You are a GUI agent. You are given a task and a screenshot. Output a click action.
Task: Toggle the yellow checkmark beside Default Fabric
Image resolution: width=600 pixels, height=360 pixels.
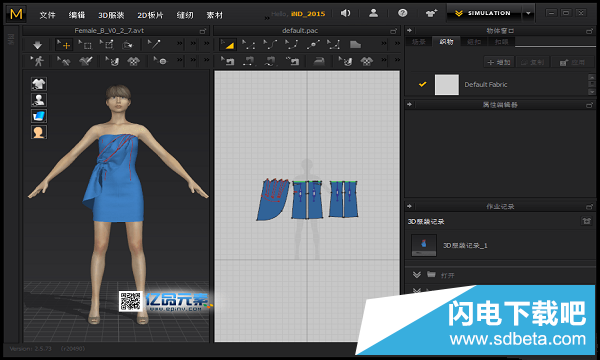[x=422, y=84]
